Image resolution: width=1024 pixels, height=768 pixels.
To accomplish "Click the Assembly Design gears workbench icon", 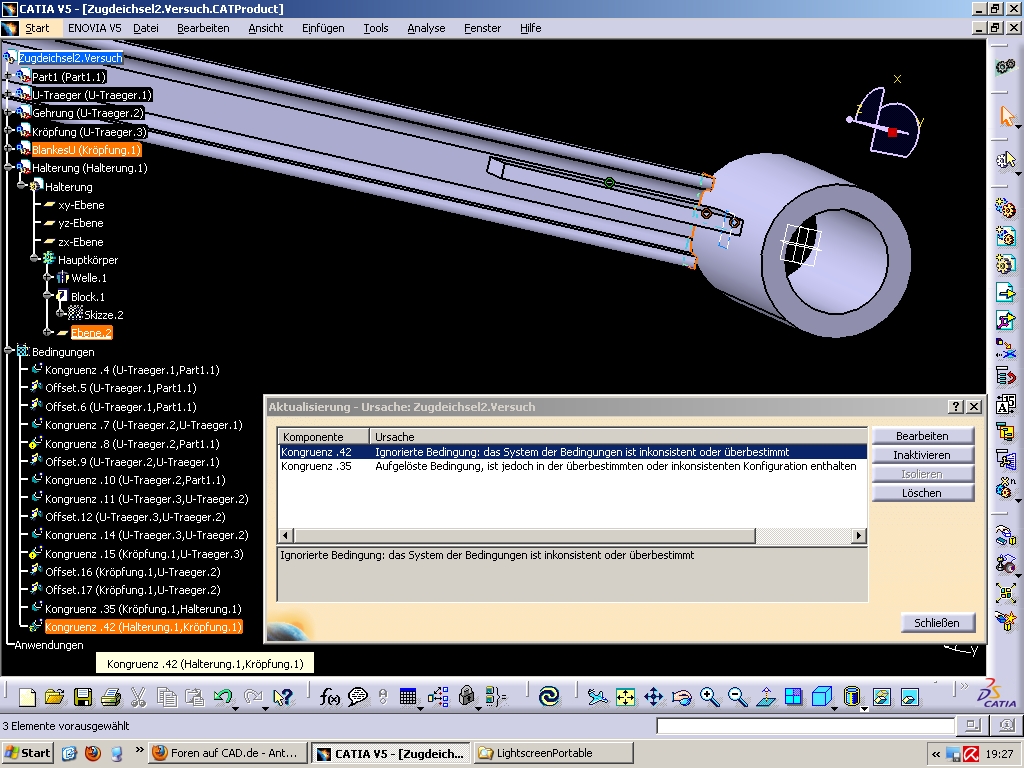I will (x=1006, y=67).
